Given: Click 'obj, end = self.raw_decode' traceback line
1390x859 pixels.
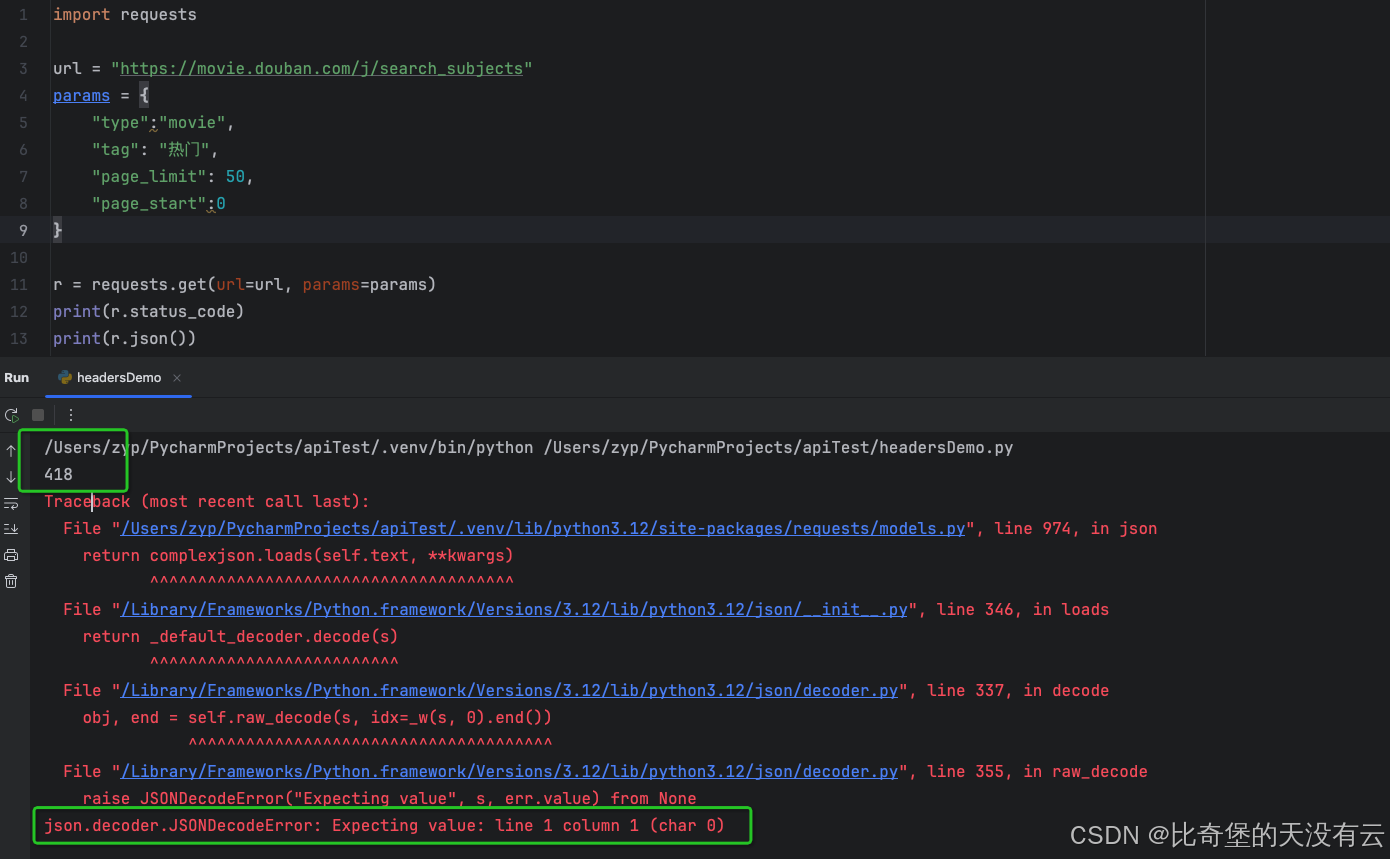Looking at the screenshot, I should pyautogui.click(x=317, y=718).
